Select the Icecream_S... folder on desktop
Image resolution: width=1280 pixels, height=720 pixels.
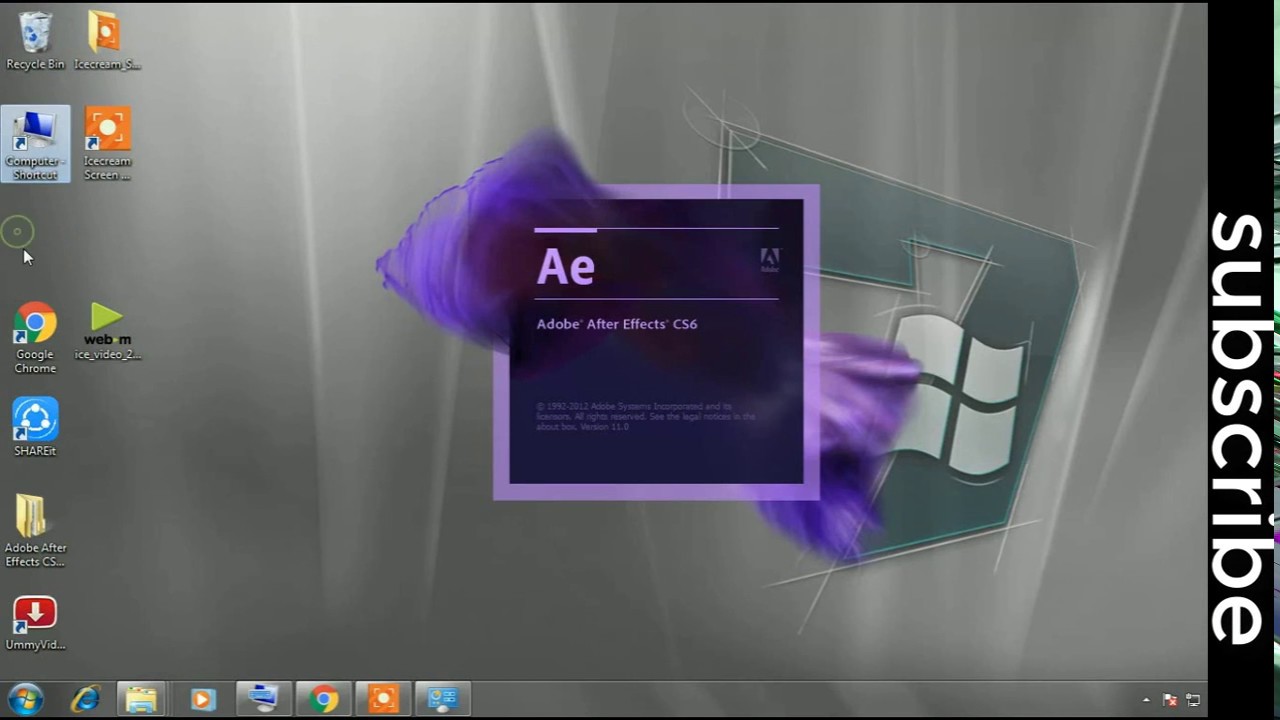point(107,41)
